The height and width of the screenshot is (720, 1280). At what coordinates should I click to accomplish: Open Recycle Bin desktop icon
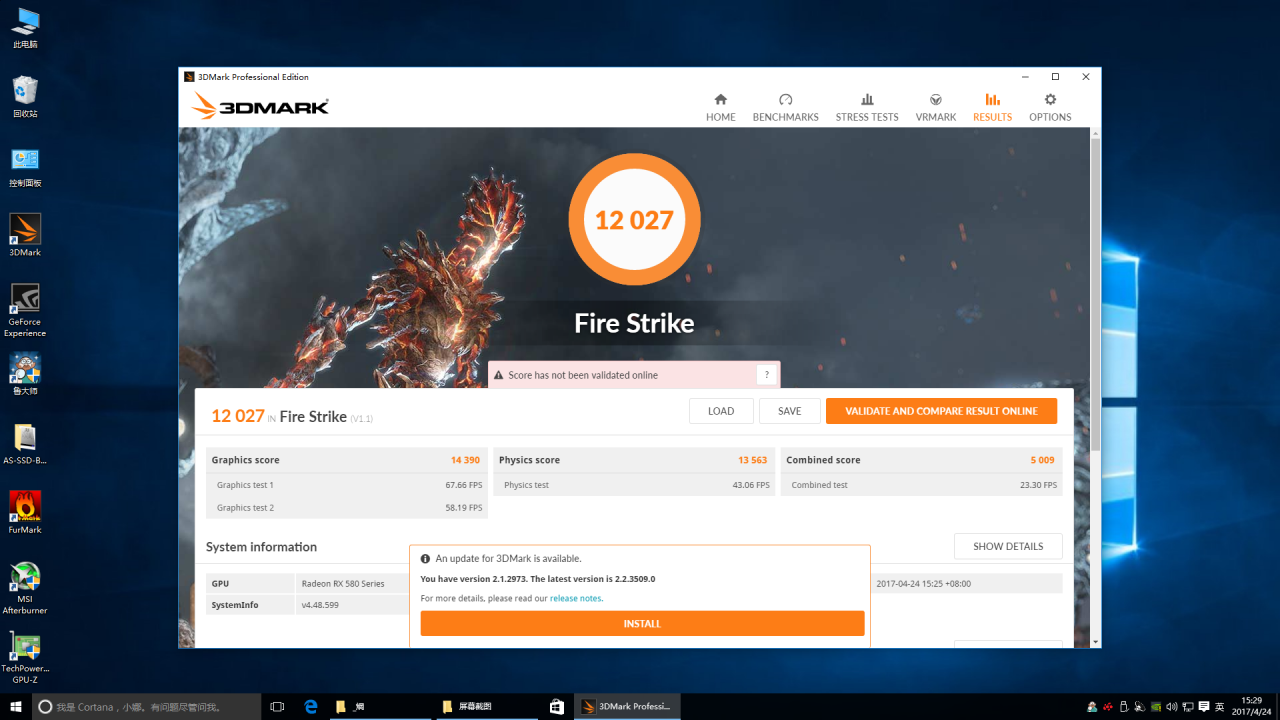25,97
